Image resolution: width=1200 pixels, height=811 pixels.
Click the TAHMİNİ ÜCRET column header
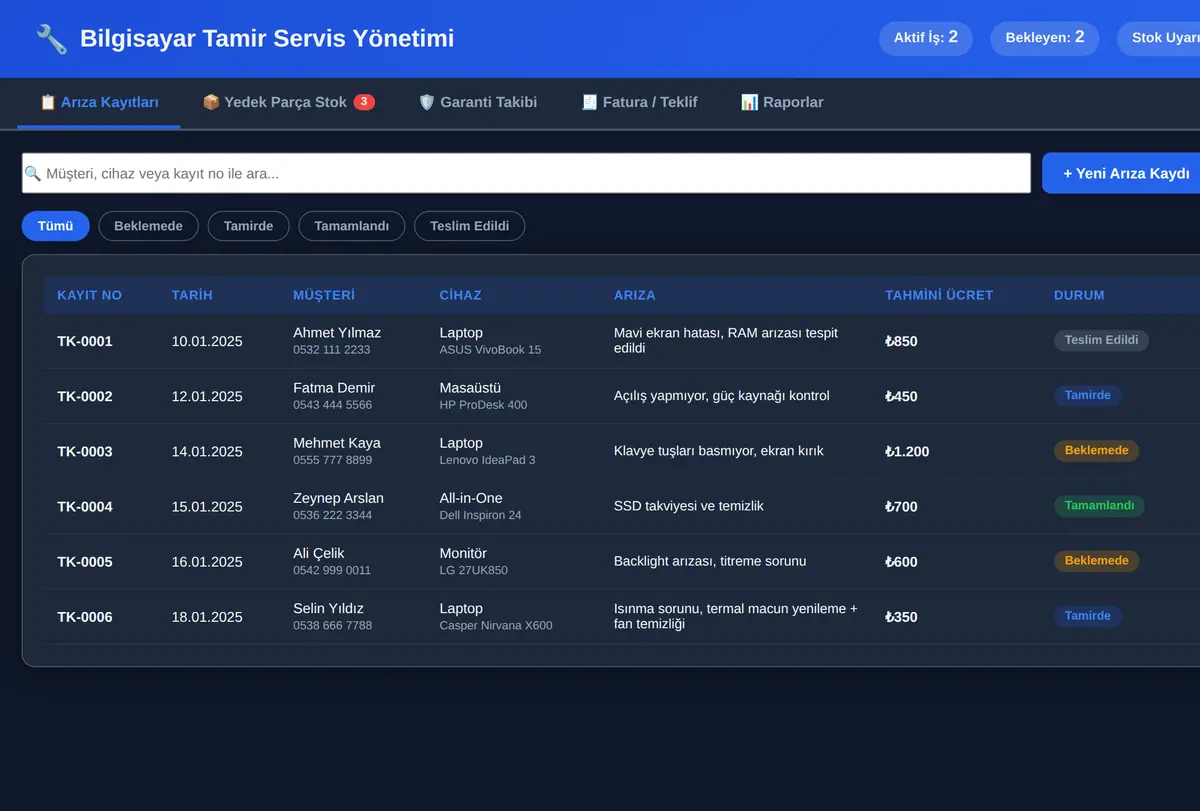(x=939, y=295)
